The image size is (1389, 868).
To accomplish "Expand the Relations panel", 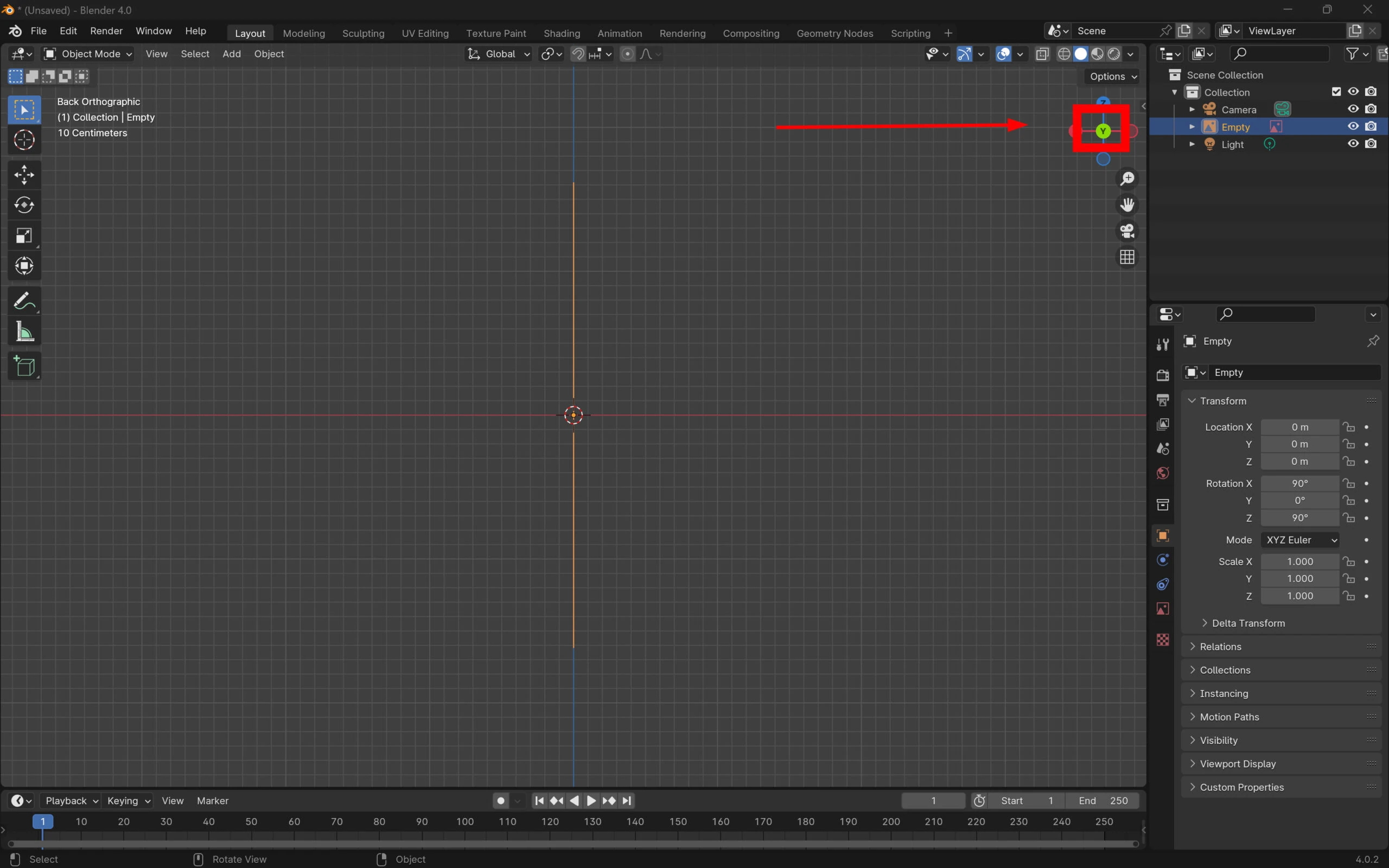I will [x=1220, y=647].
